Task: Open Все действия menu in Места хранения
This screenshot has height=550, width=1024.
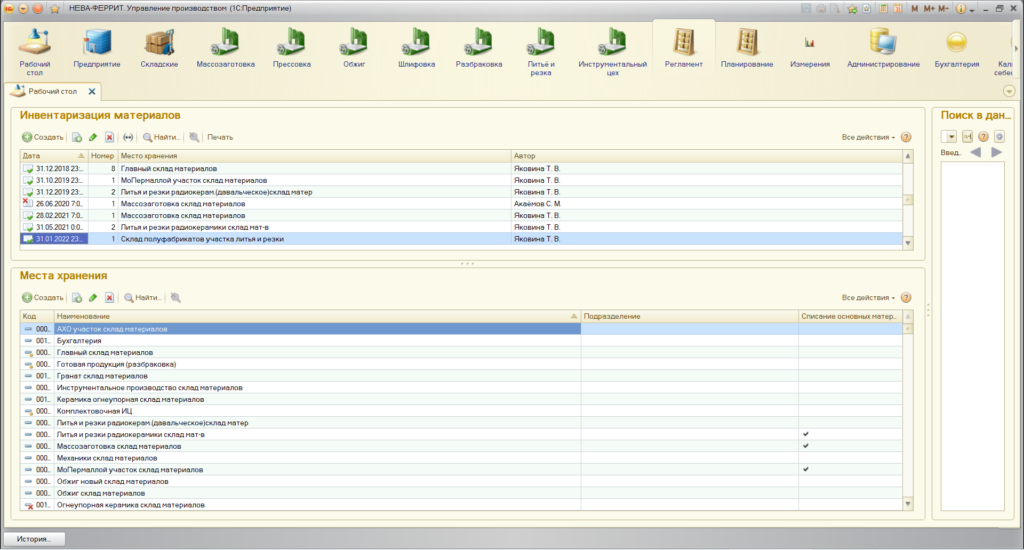Action: 868,297
